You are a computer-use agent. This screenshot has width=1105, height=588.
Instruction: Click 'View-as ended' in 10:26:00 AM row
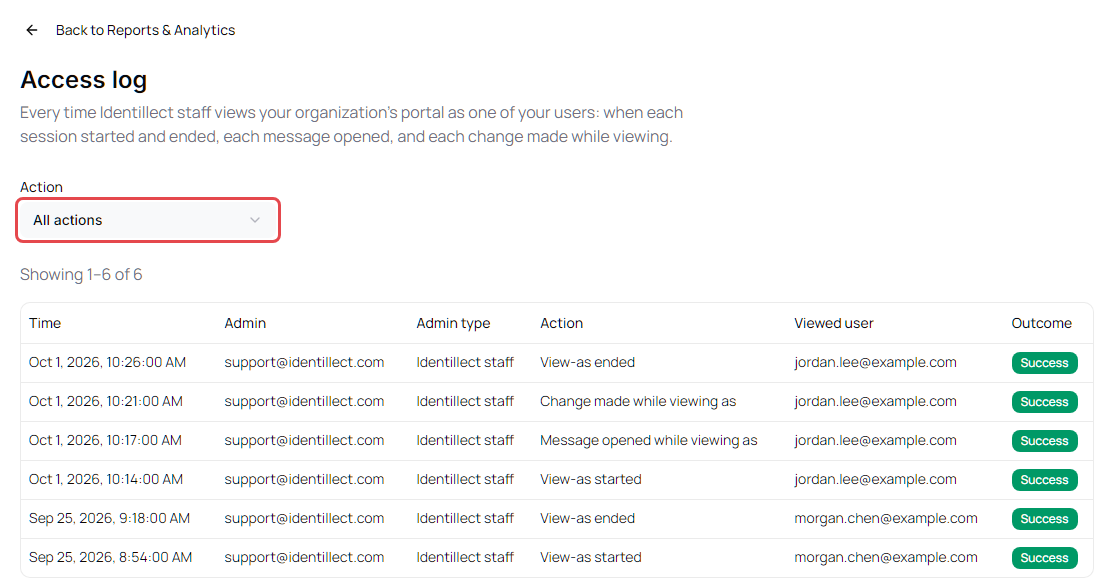(588, 362)
